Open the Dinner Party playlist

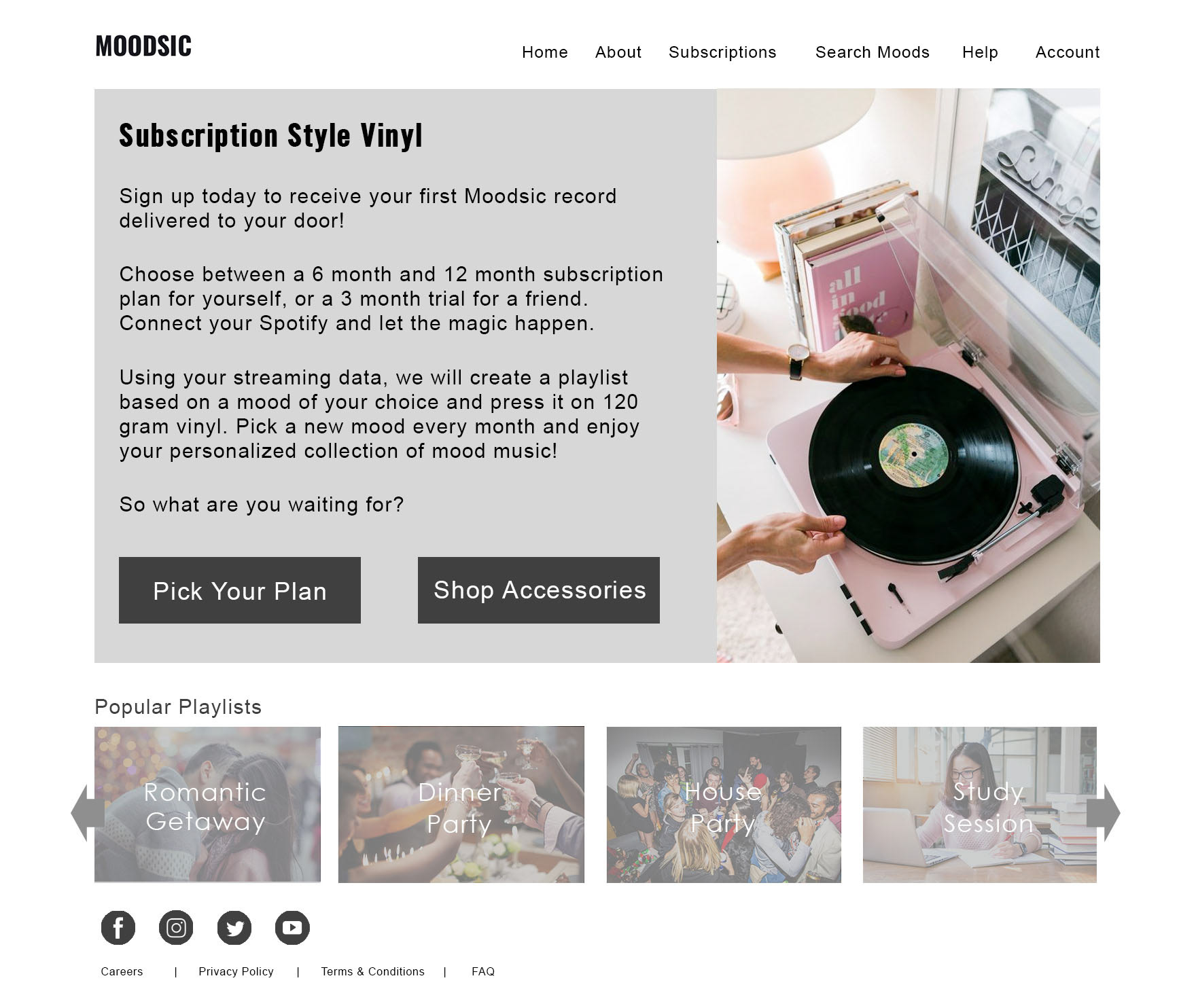pyautogui.click(x=461, y=805)
